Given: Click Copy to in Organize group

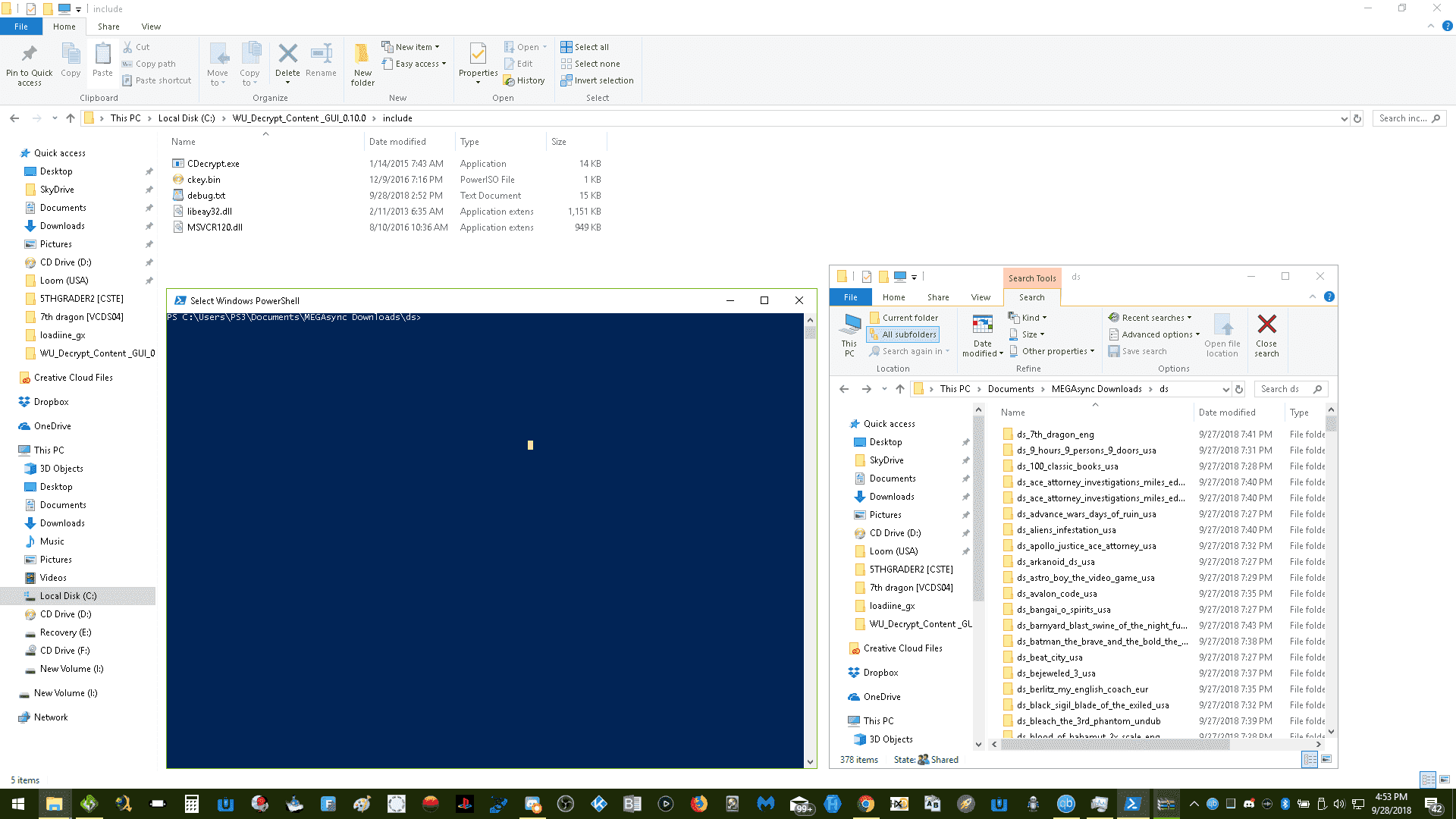Looking at the screenshot, I should pyautogui.click(x=249, y=64).
